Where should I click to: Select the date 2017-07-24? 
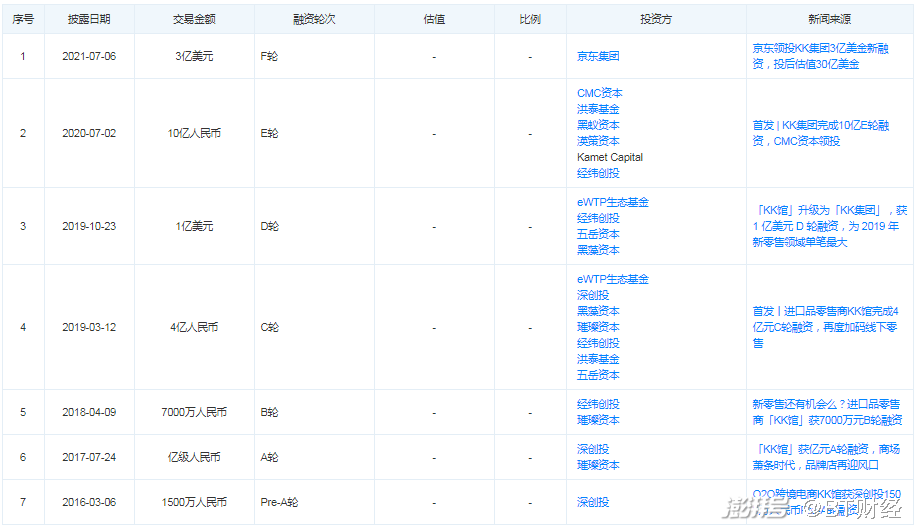(89, 457)
